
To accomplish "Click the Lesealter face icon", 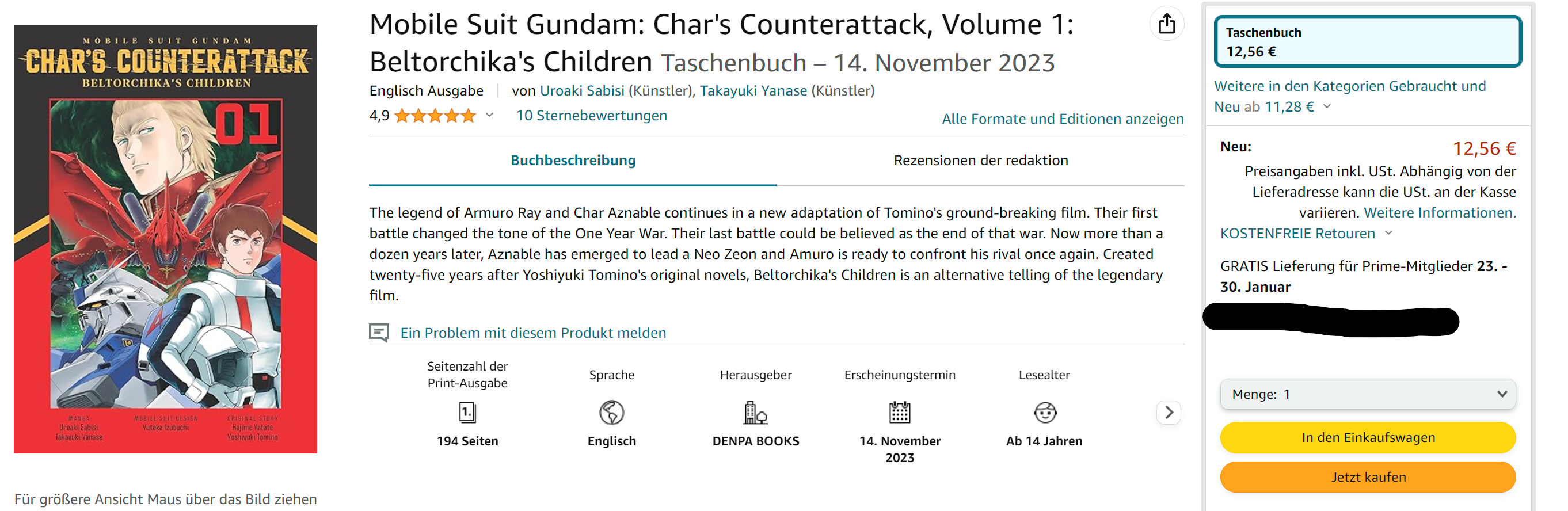I will pyautogui.click(x=1045, y=413).
